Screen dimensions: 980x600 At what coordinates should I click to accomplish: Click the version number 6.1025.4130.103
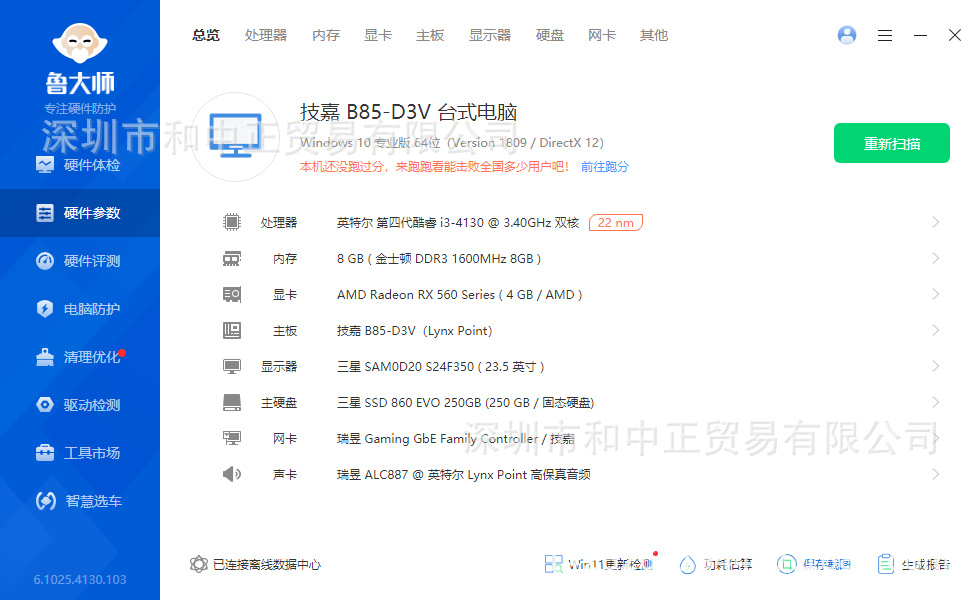pos(80,579)
